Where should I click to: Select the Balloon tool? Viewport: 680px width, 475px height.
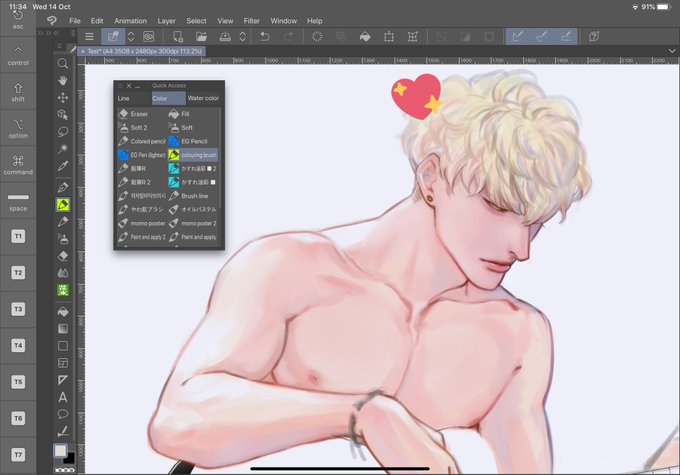click(63, 414)
